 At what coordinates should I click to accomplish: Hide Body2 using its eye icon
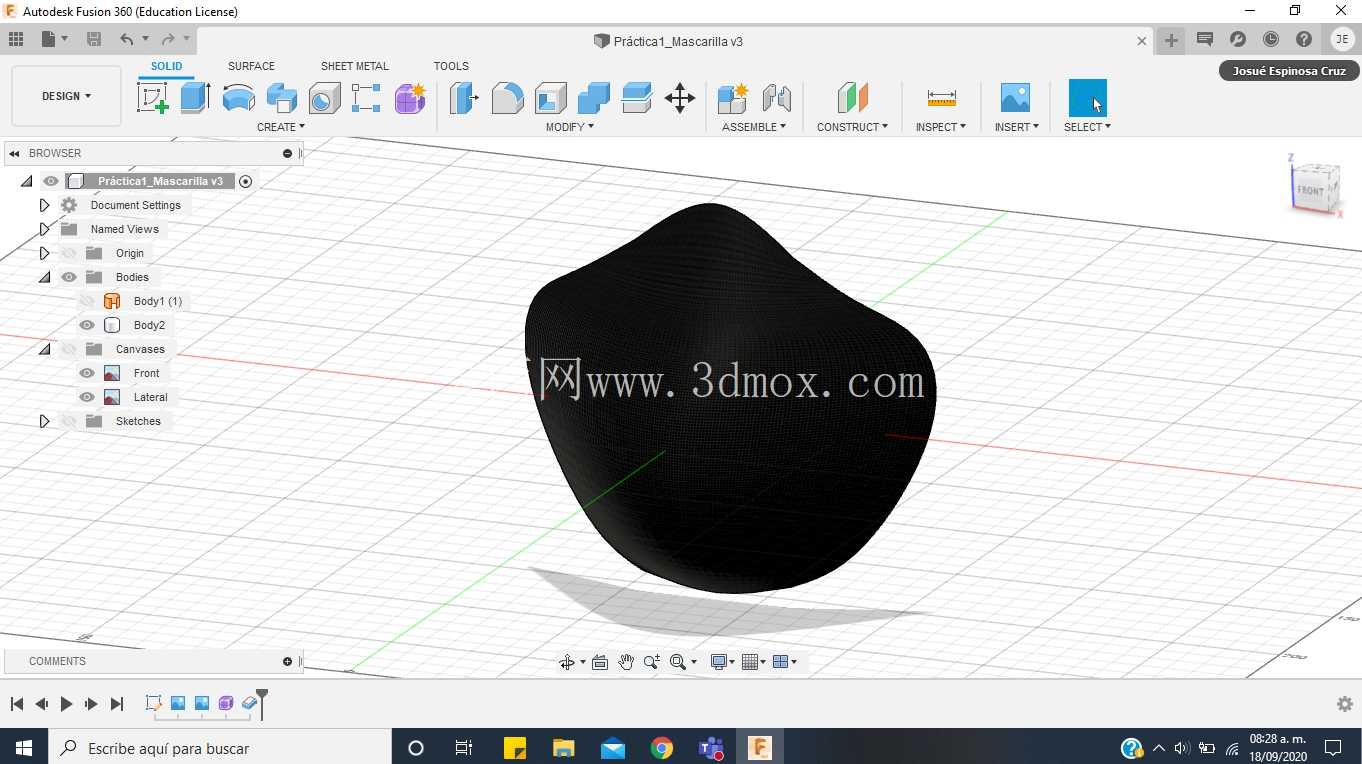(87, 325)
